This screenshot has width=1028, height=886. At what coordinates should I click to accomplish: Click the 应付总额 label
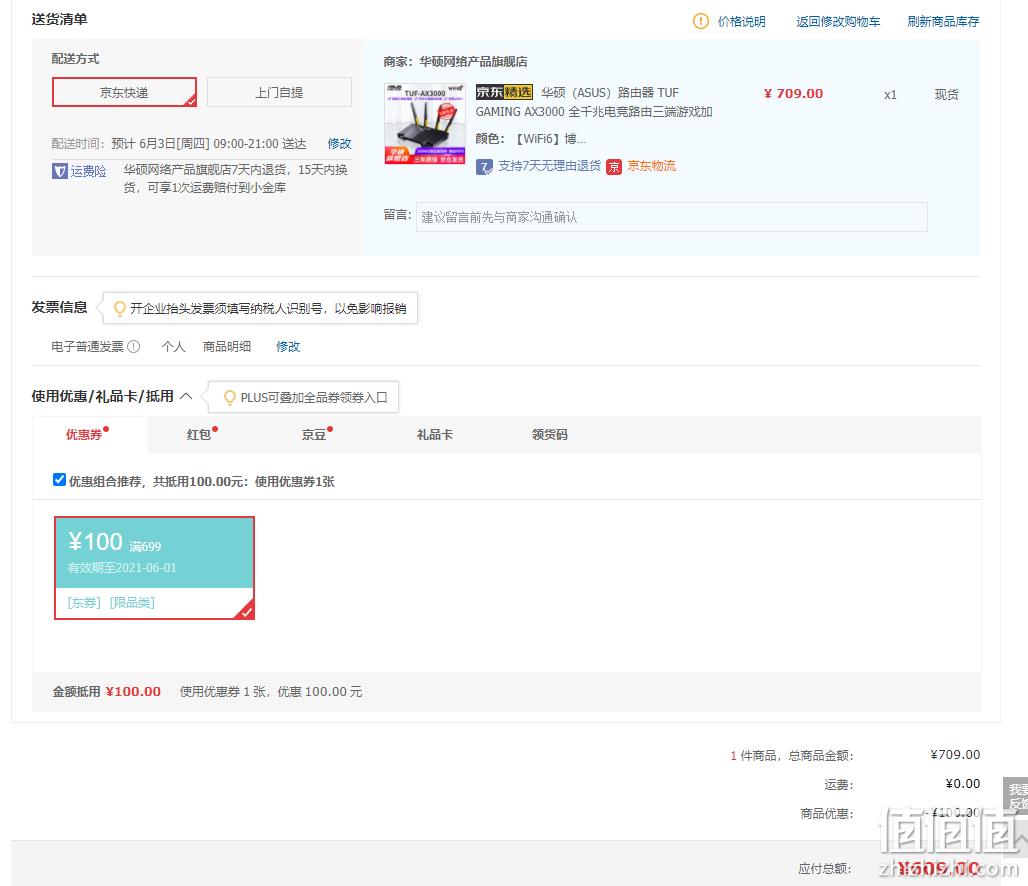pyautogui.click(x=824, y=869)
